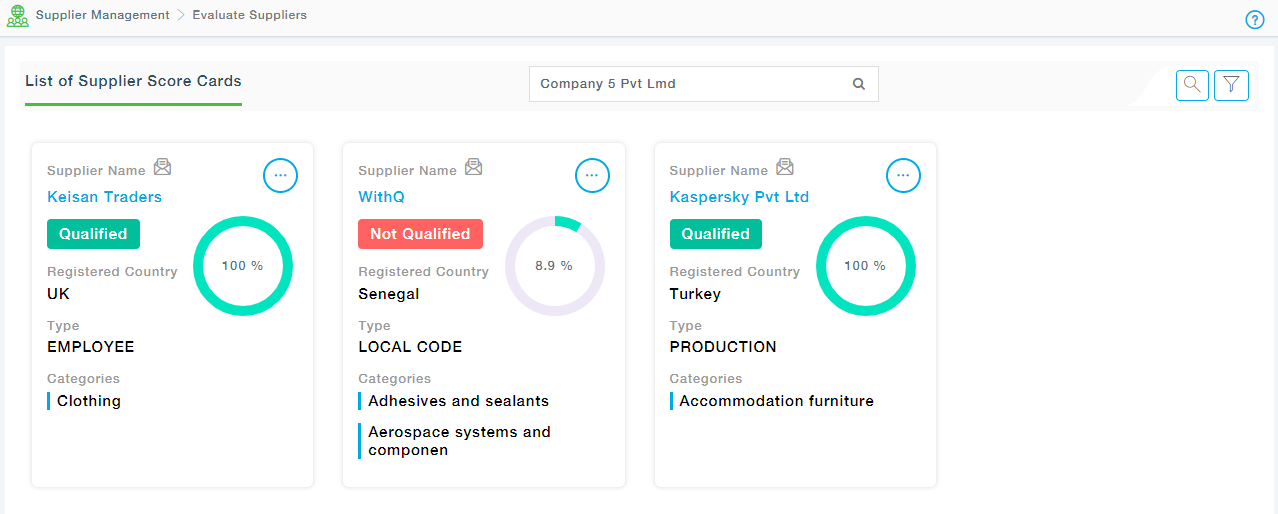Open more options menu for Keisan Traders
This screenshot has height=514, width=1278.
pyautogui.click(x=280, y=175)
